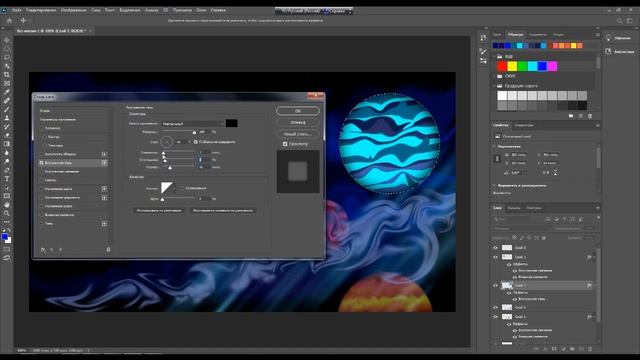Select the Brush tool
Image resolution: width=640 pixels, height=360 pixels.
[x=7, y=109]
